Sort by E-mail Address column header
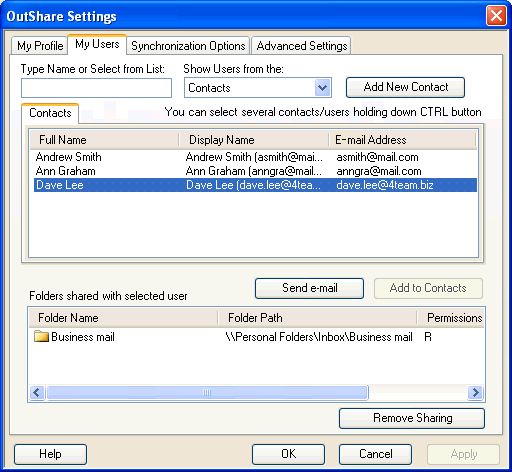 403,140
